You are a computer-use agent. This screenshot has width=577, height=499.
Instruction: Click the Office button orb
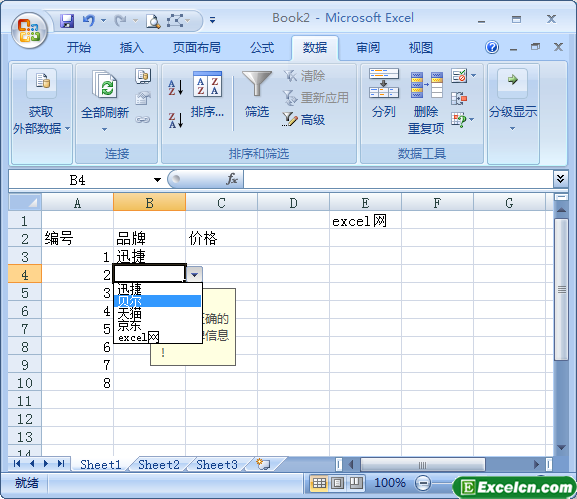(29, 31)
